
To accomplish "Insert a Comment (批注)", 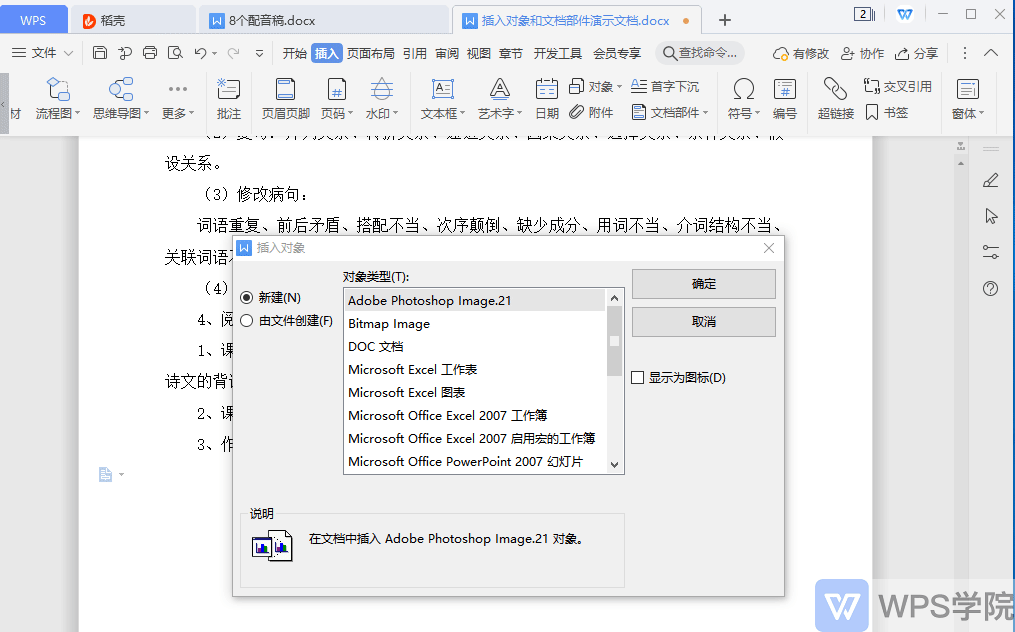I will pyautogui.click(x=229, y=98).
